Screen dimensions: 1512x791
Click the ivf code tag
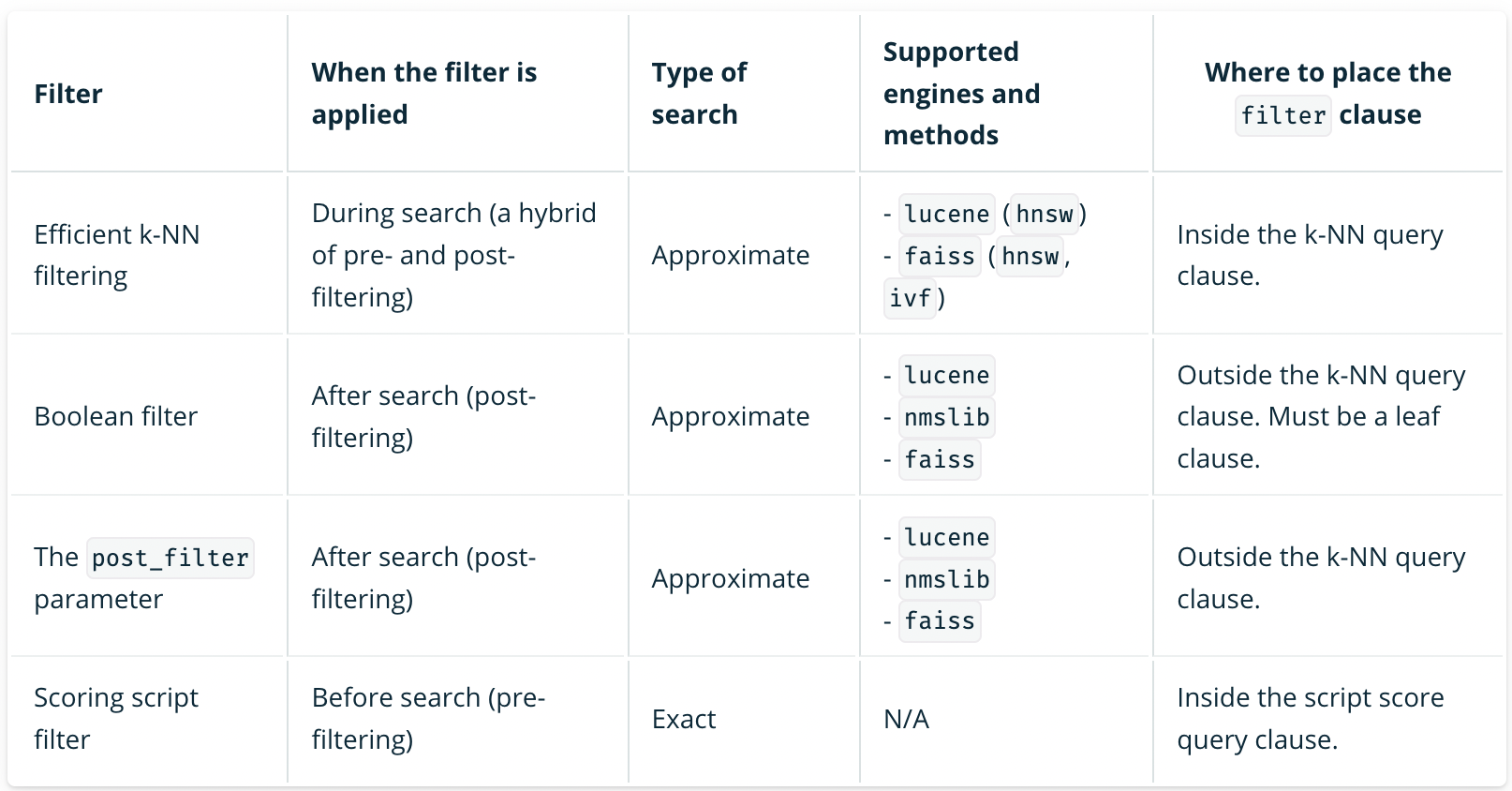point(910,298)
